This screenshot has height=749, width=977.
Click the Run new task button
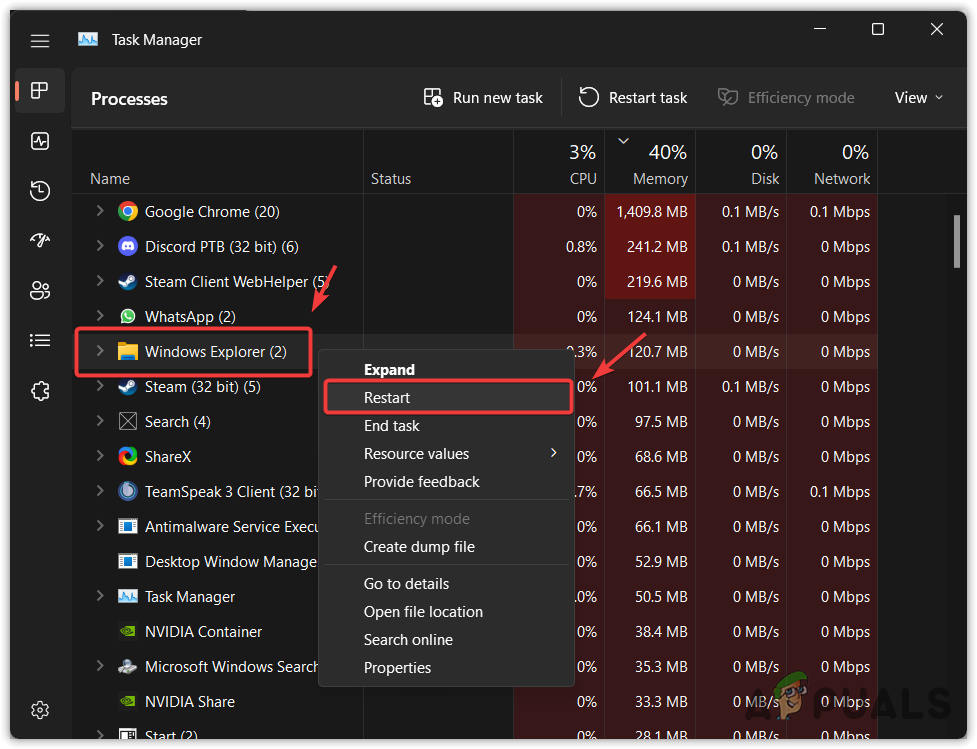click(483, 97)
